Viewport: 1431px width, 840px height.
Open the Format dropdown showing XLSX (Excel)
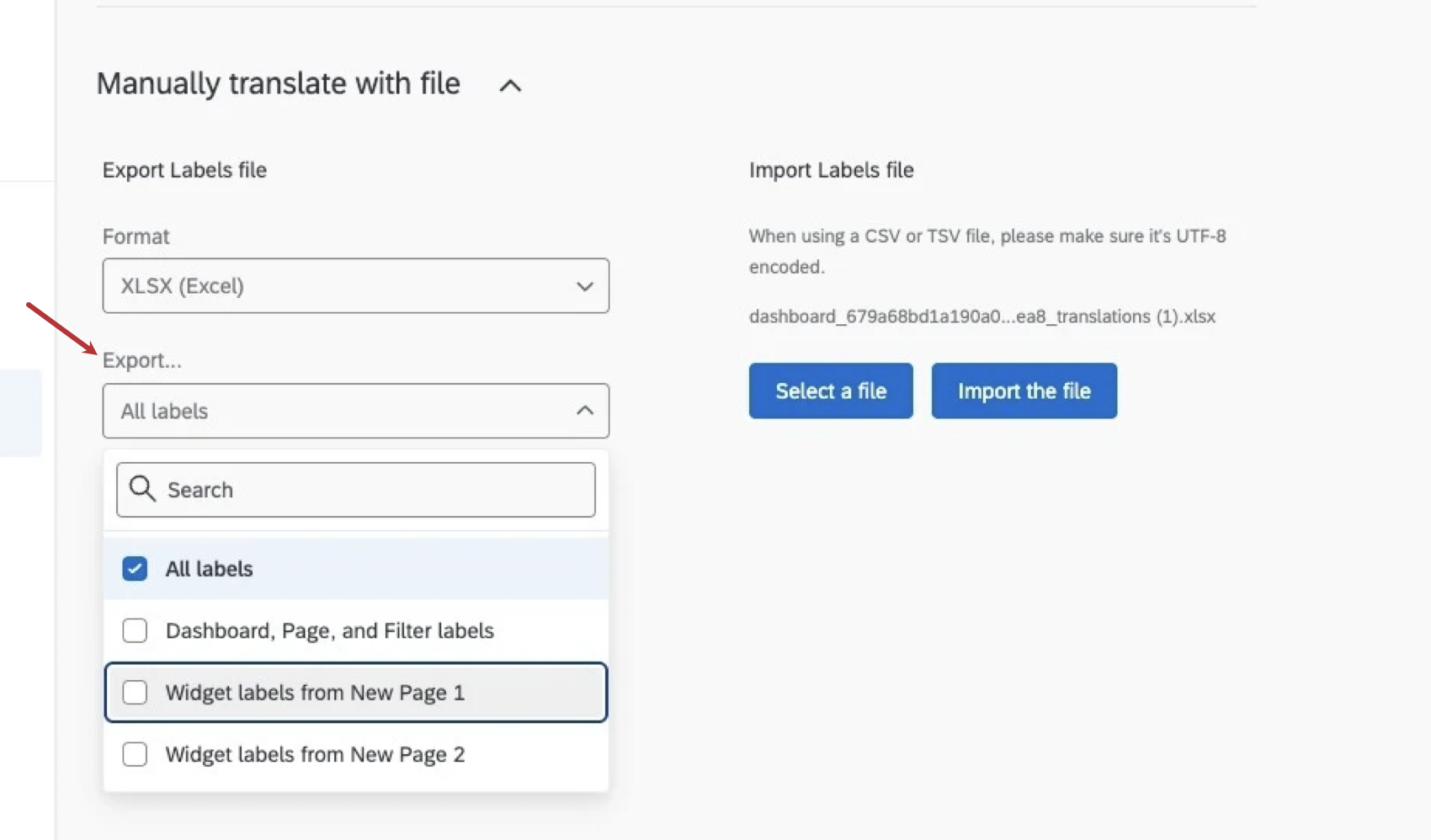[x=356, y=286]
